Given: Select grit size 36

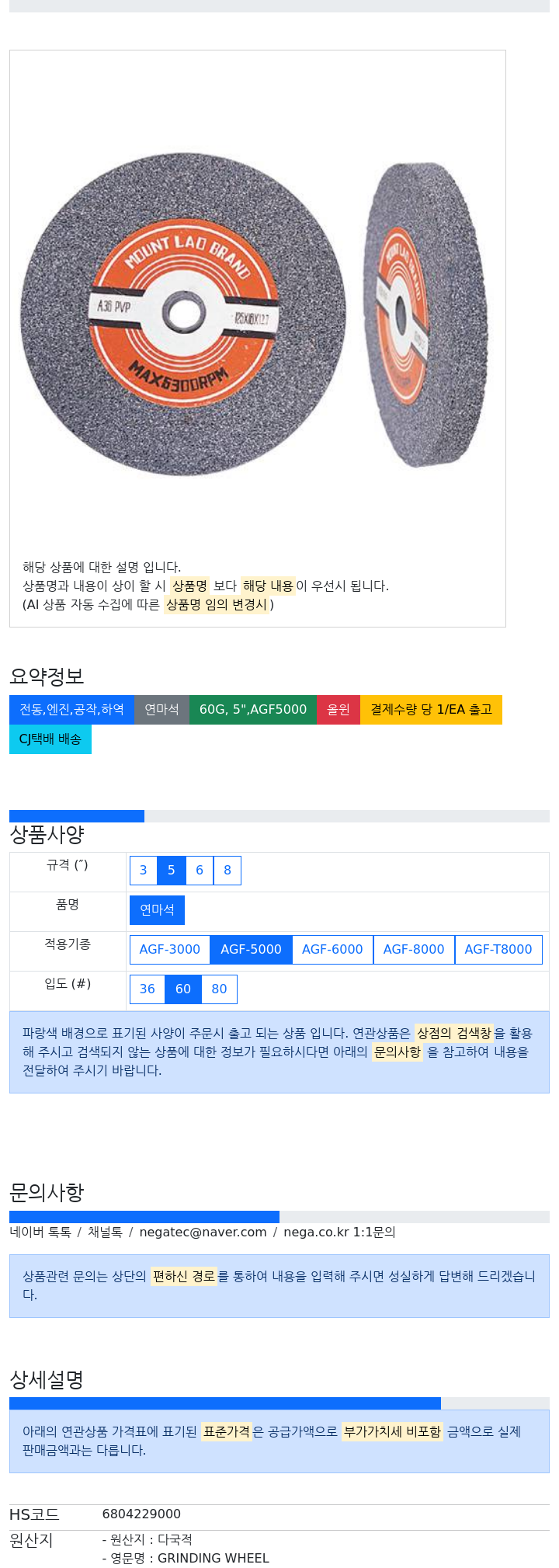Looking at the screenshot, I should 148,989.
